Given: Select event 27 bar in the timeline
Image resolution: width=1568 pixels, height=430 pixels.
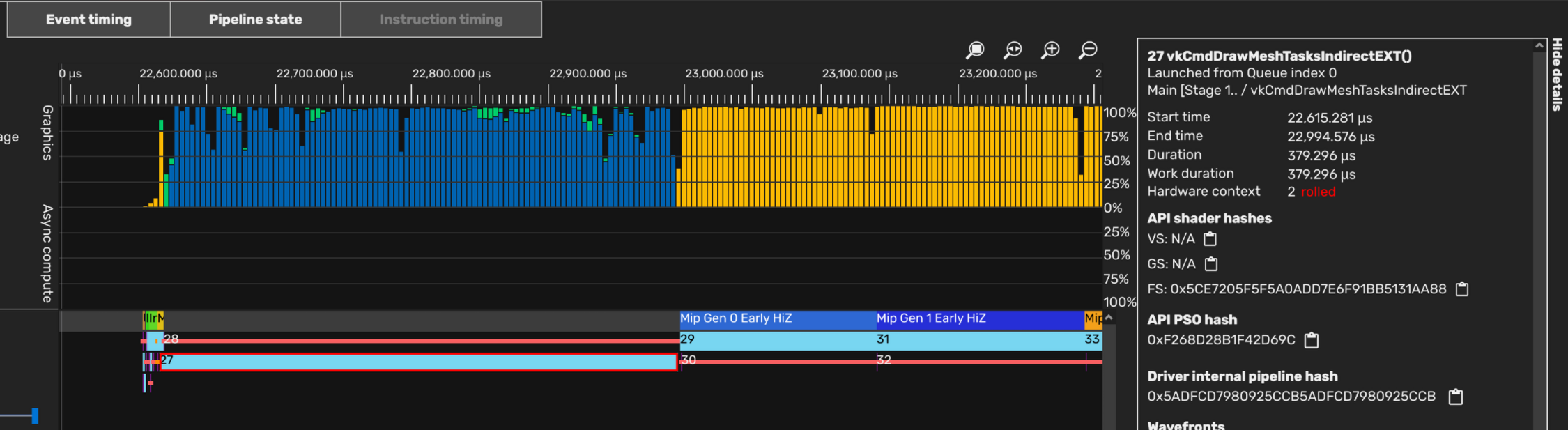Looking at the screenshot, I should pyautogui.click(x=418, y=362).
